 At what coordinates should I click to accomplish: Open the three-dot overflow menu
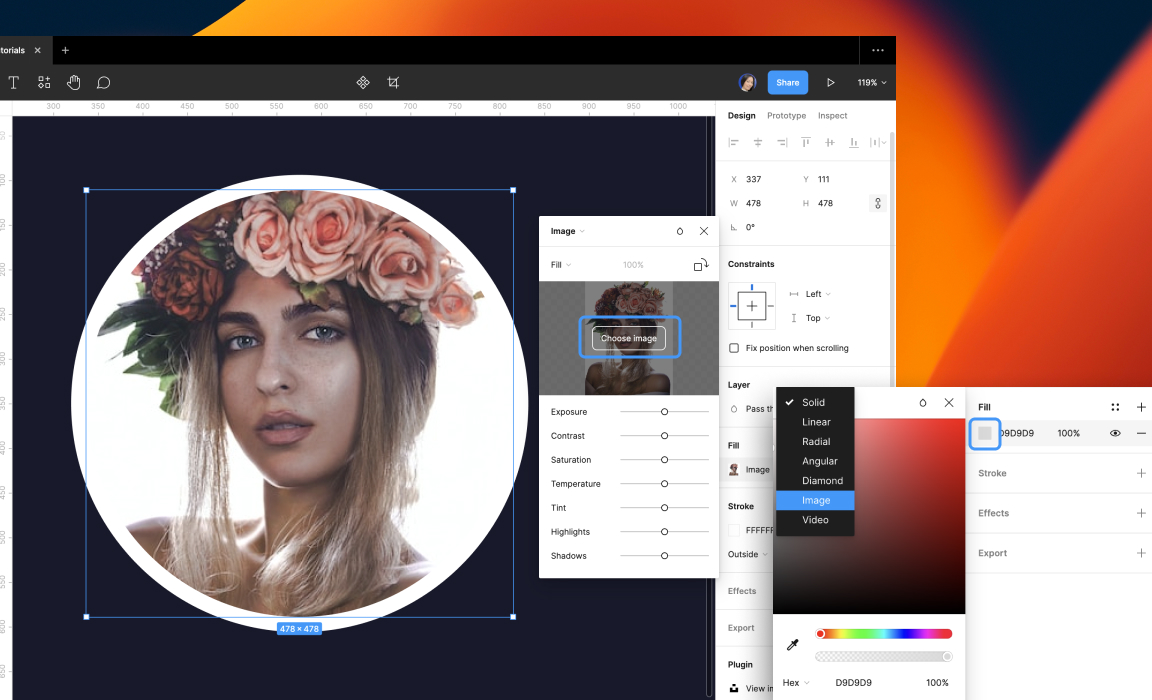878,51
